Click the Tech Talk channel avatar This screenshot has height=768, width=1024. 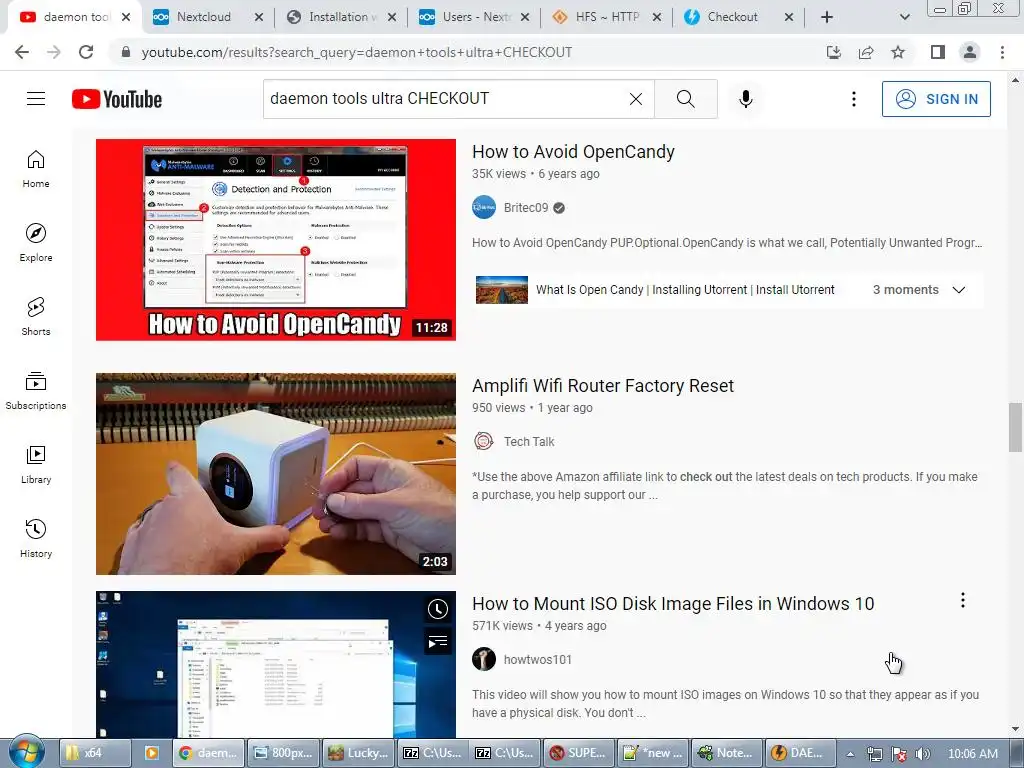(x=484, y=441)
